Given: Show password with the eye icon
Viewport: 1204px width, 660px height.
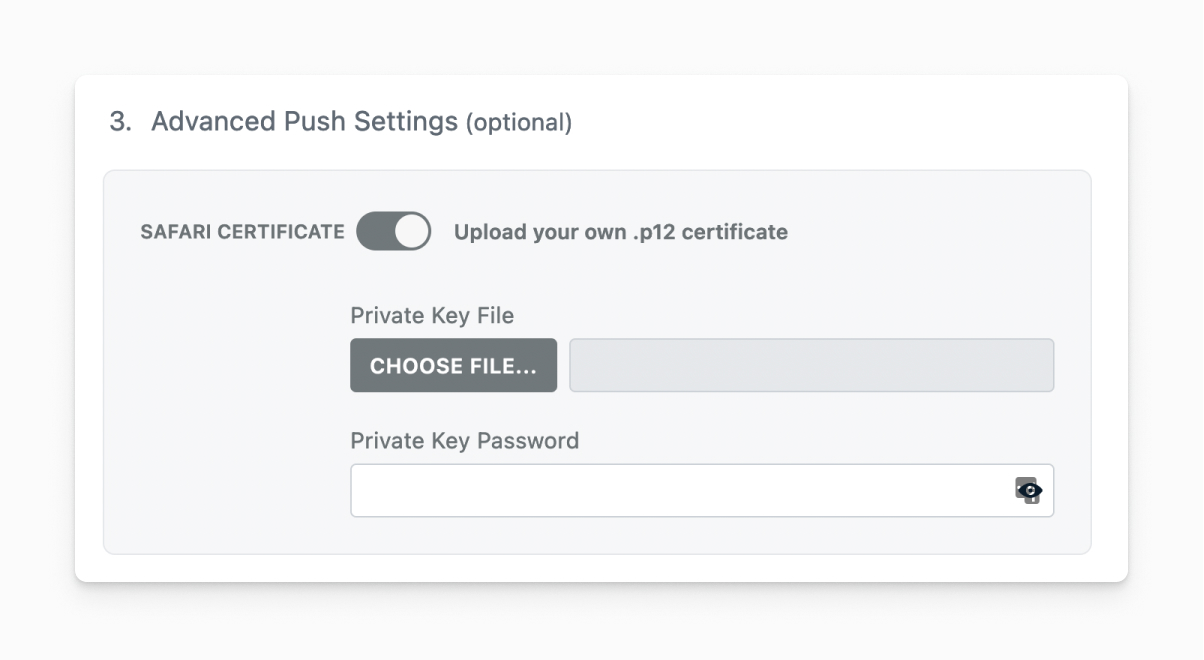Looking at the screenshot, I should click(x=1031, y=490).
